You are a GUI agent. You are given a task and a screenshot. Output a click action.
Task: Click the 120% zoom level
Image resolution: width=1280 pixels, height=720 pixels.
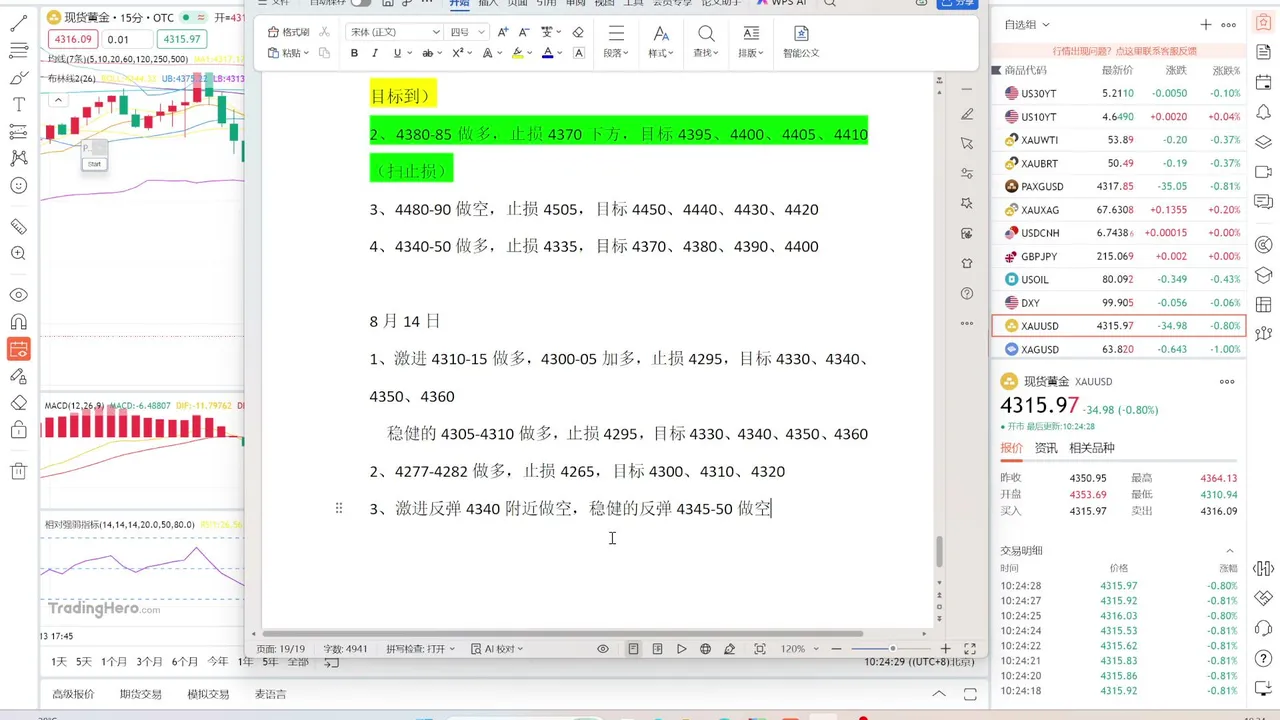pos(793,649)
